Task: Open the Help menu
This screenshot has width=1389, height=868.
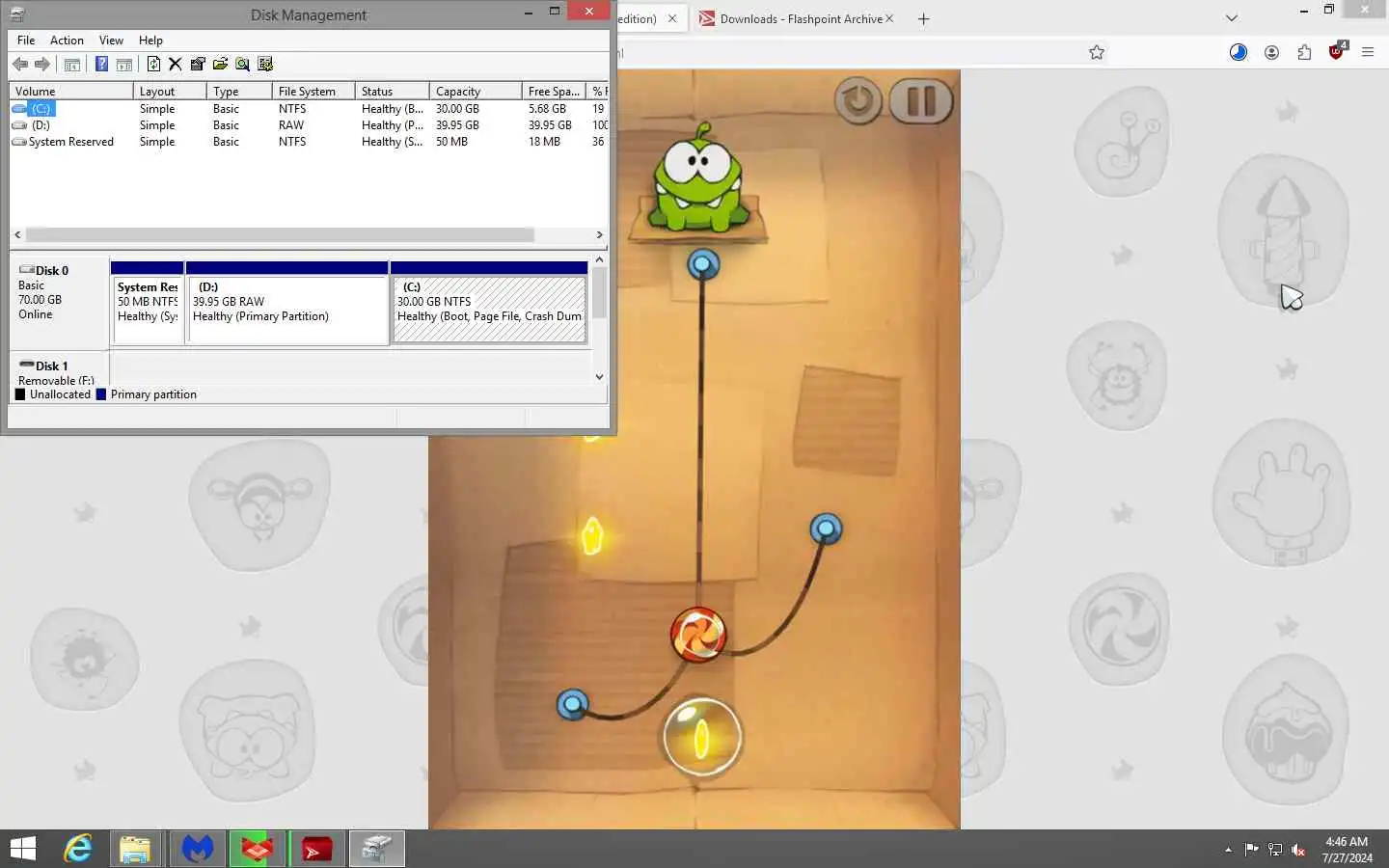Action: pyautogui.click(x=150, y=41)
